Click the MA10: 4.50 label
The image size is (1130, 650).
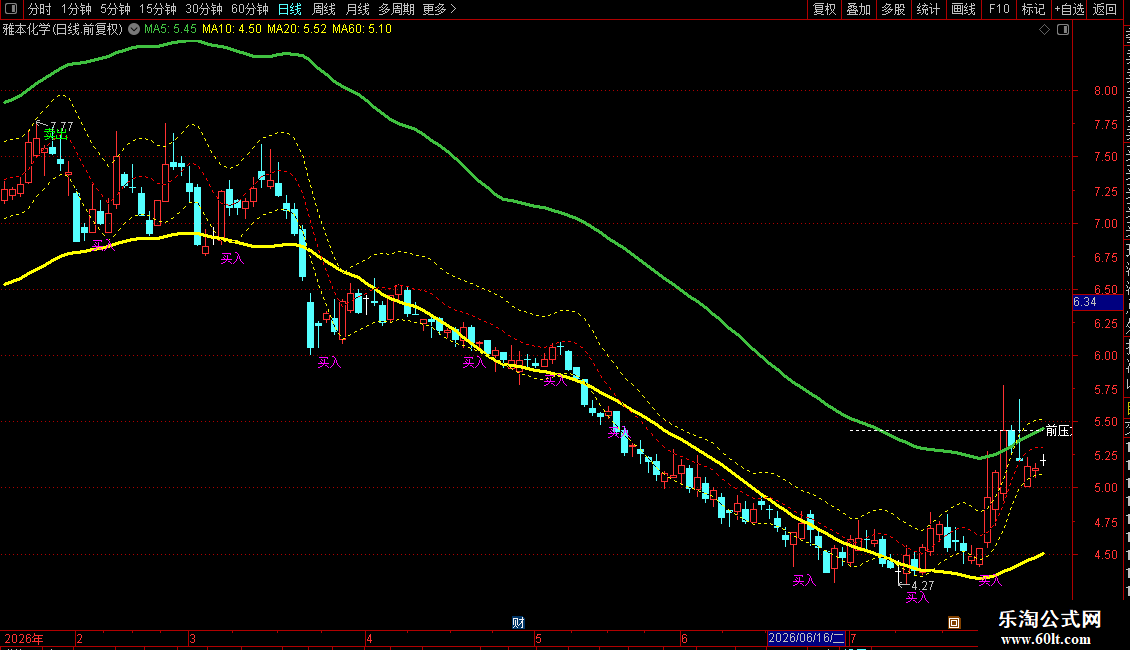[232, 29]
